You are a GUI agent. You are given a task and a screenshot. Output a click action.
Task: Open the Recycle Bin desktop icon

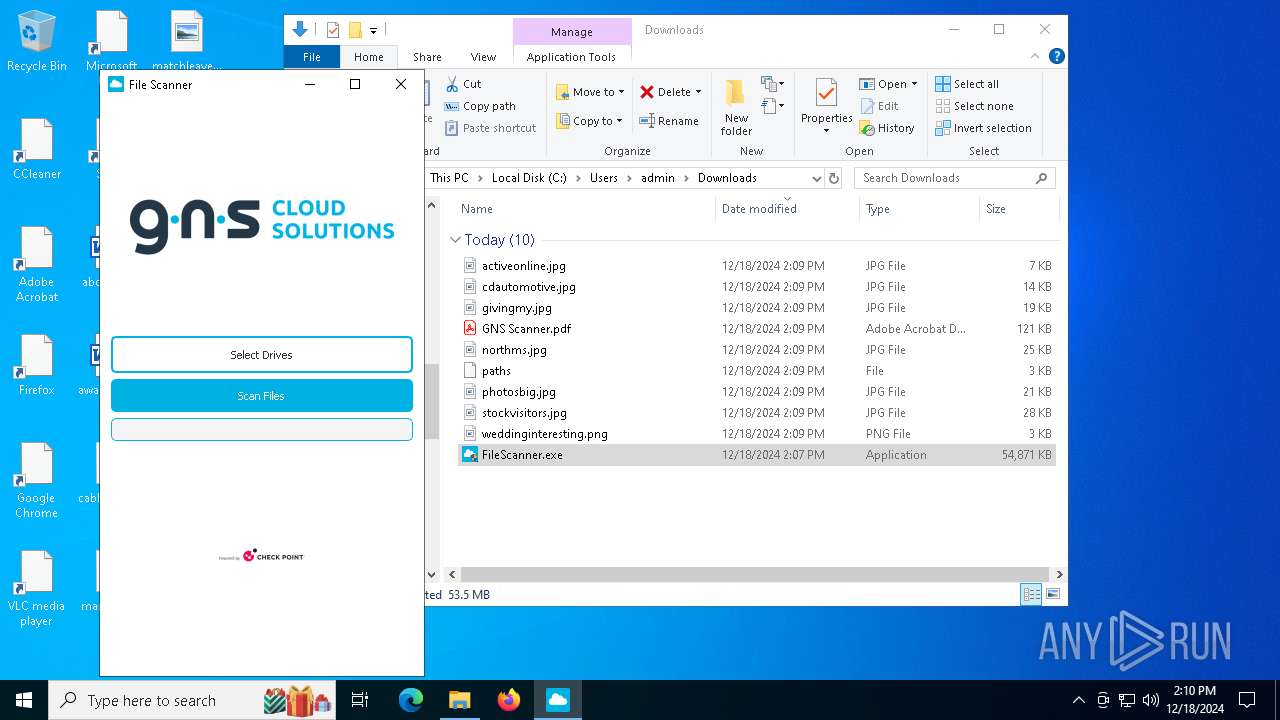(37, 42)
